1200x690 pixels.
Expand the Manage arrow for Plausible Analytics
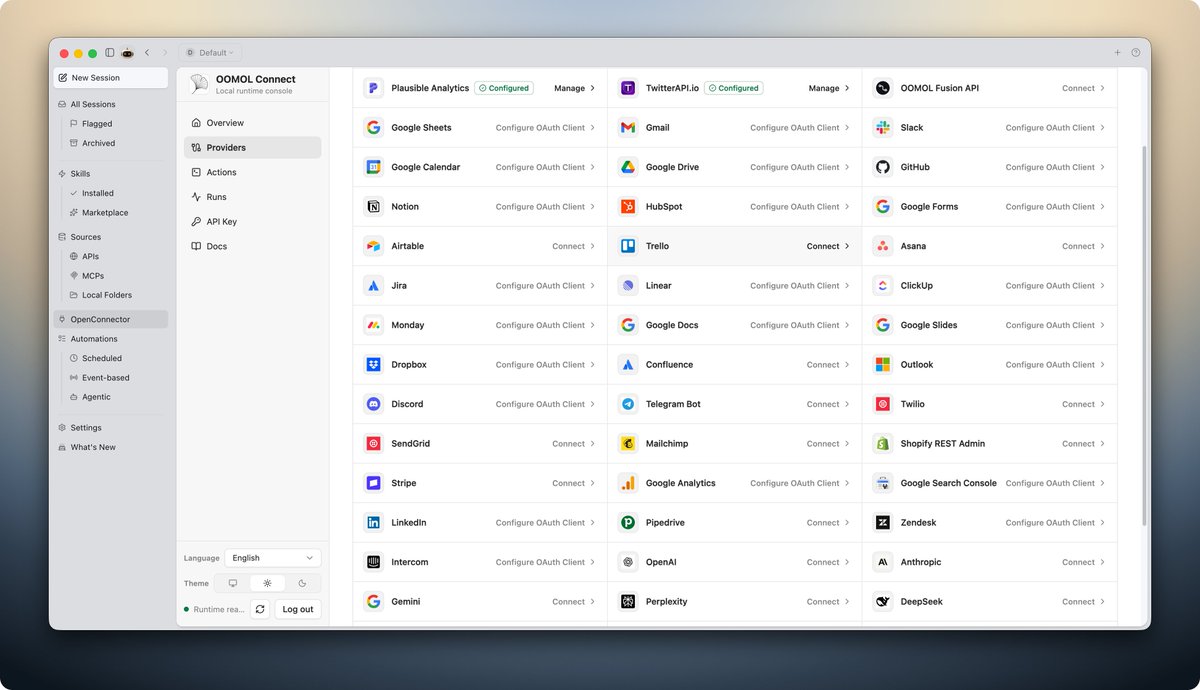(x=592, y=88)
